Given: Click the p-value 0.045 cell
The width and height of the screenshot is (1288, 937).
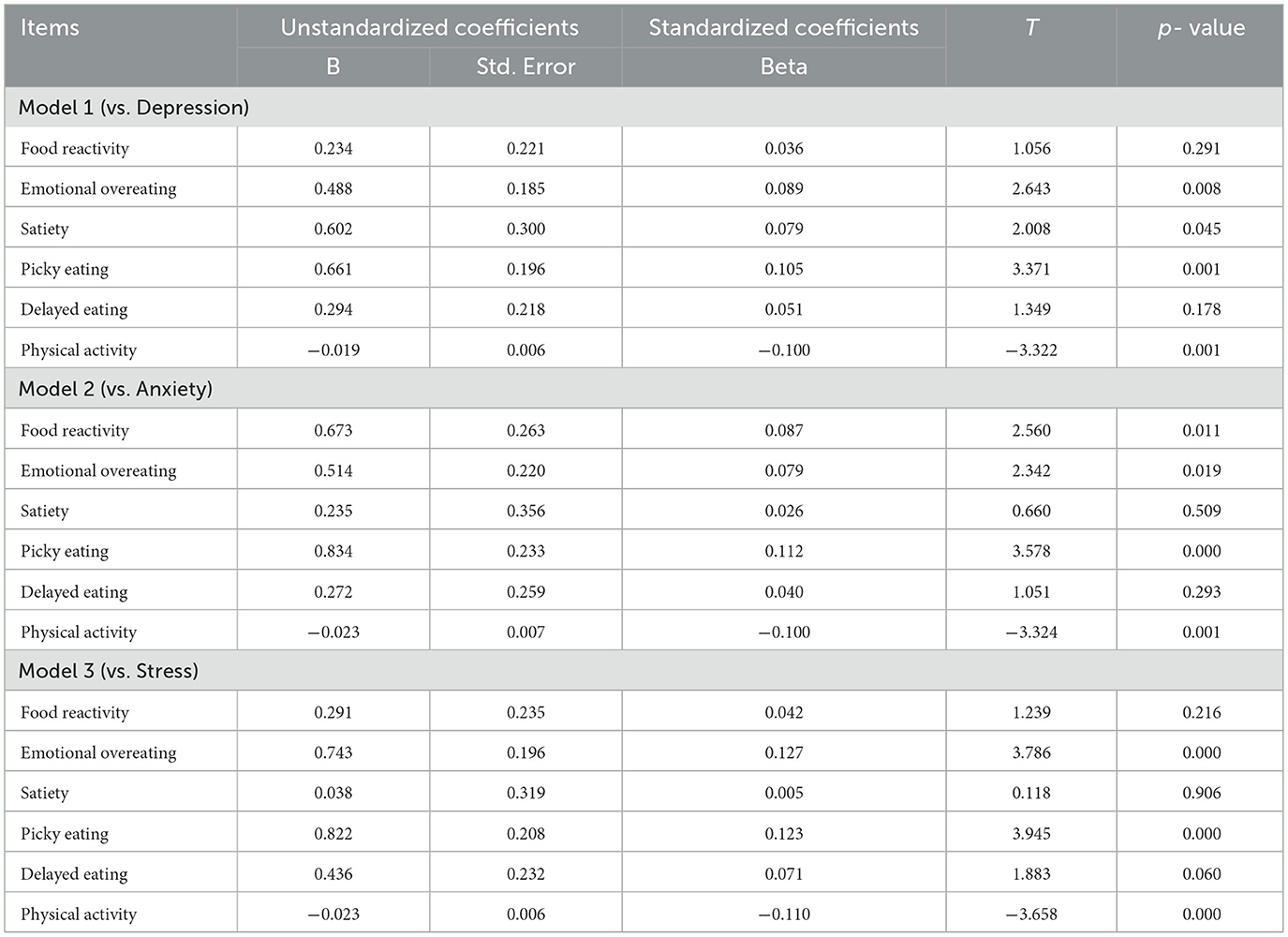Looking at the screenshot, I should coord(1201,229).
